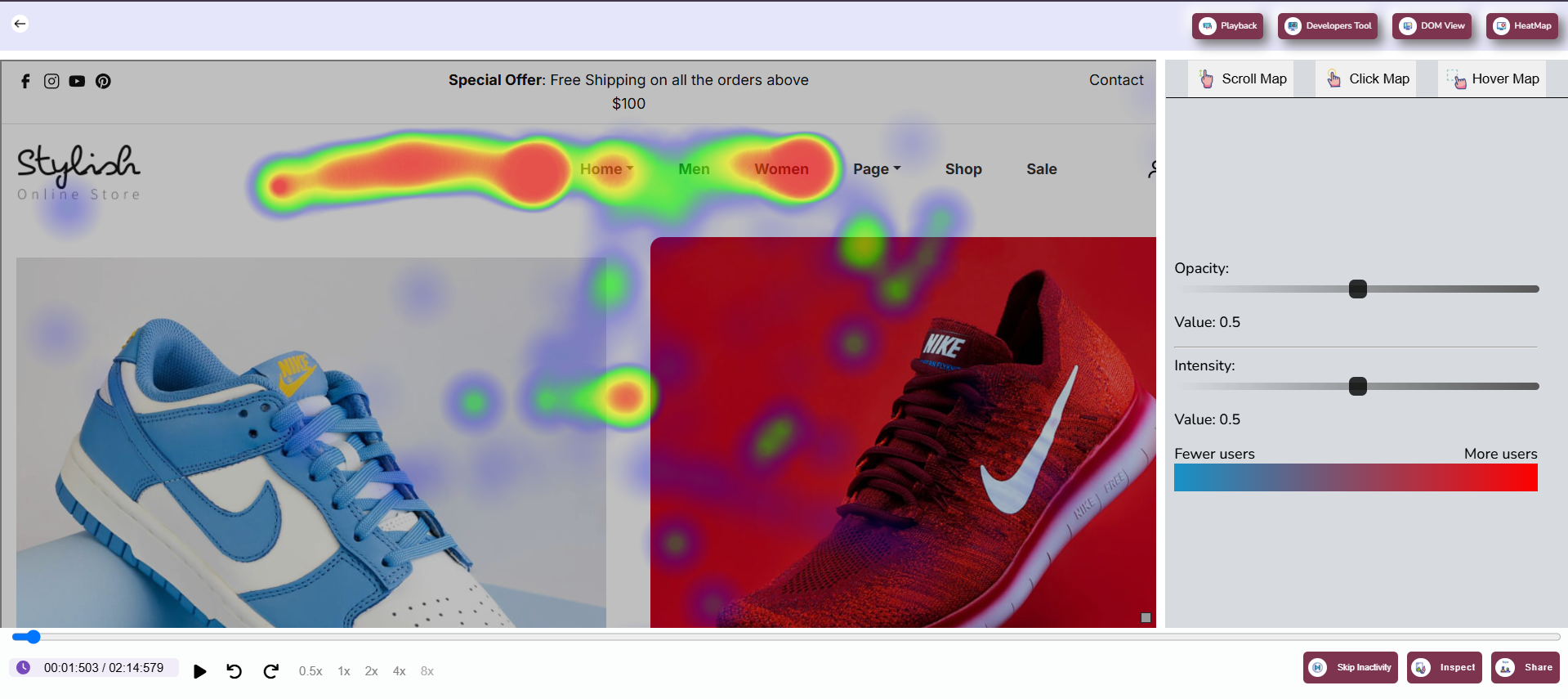Click the rewind back icon
The width and height of the screenshot is (1568, 699).
pyautogui.click(x=235, y=671)
